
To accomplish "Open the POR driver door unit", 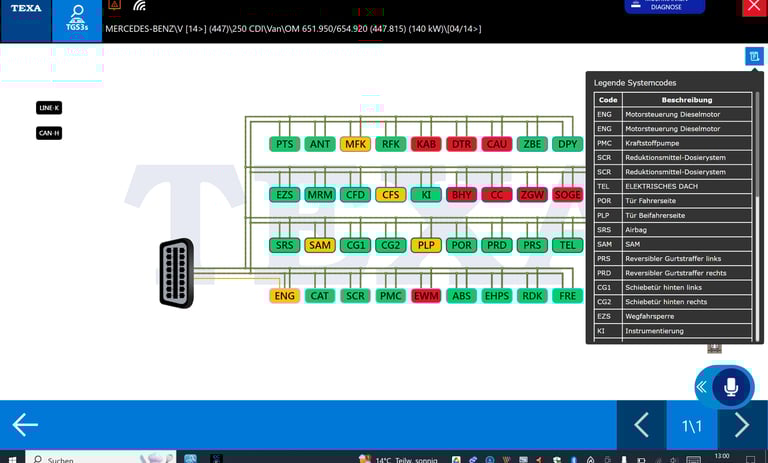I will pyautogui.click(x=461, y=245).
